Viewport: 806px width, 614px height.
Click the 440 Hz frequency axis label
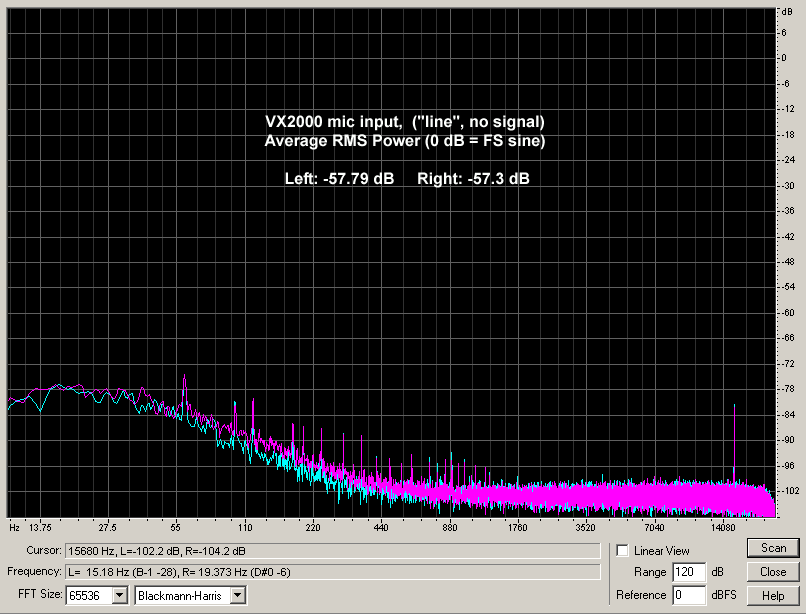click(381, 528)
